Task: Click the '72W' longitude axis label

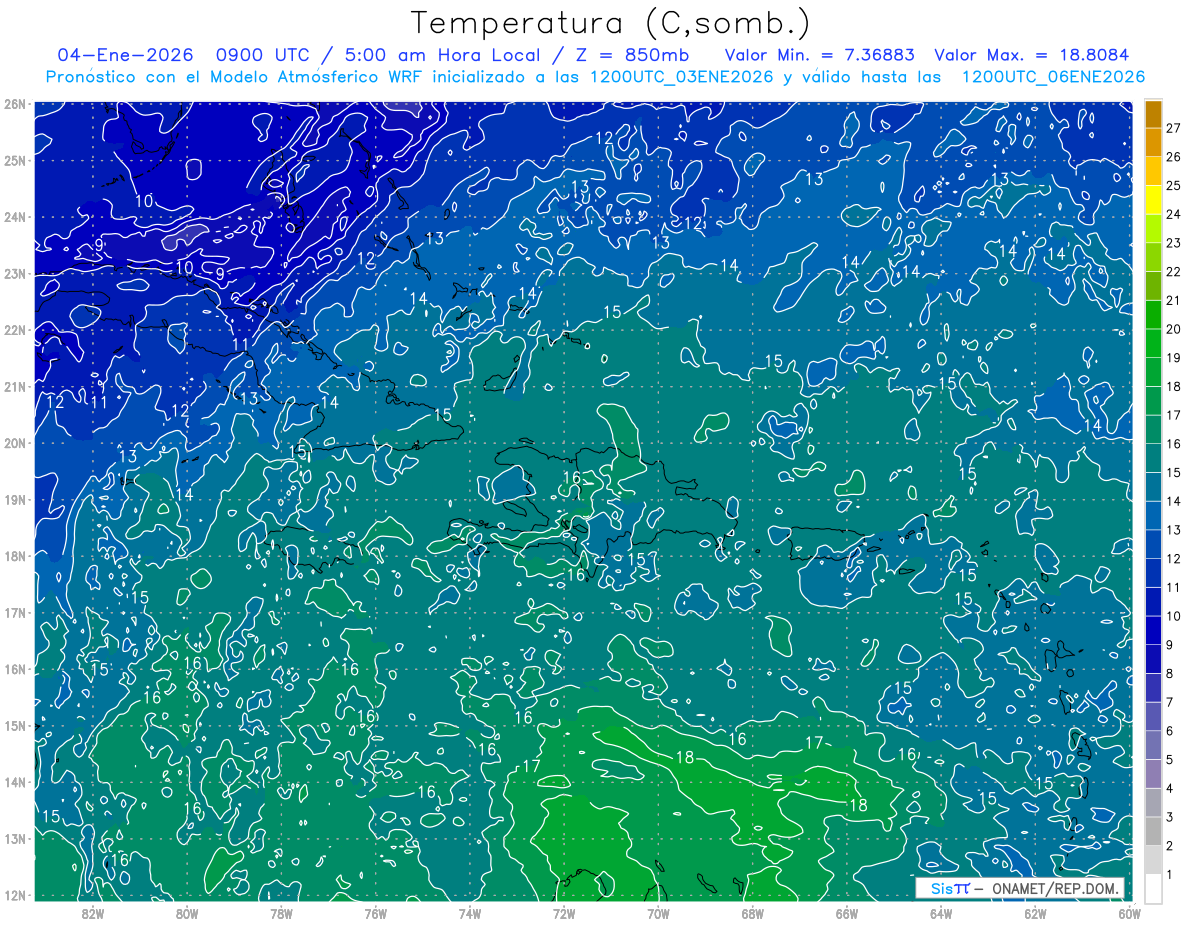Action: (x=564, y=913)
